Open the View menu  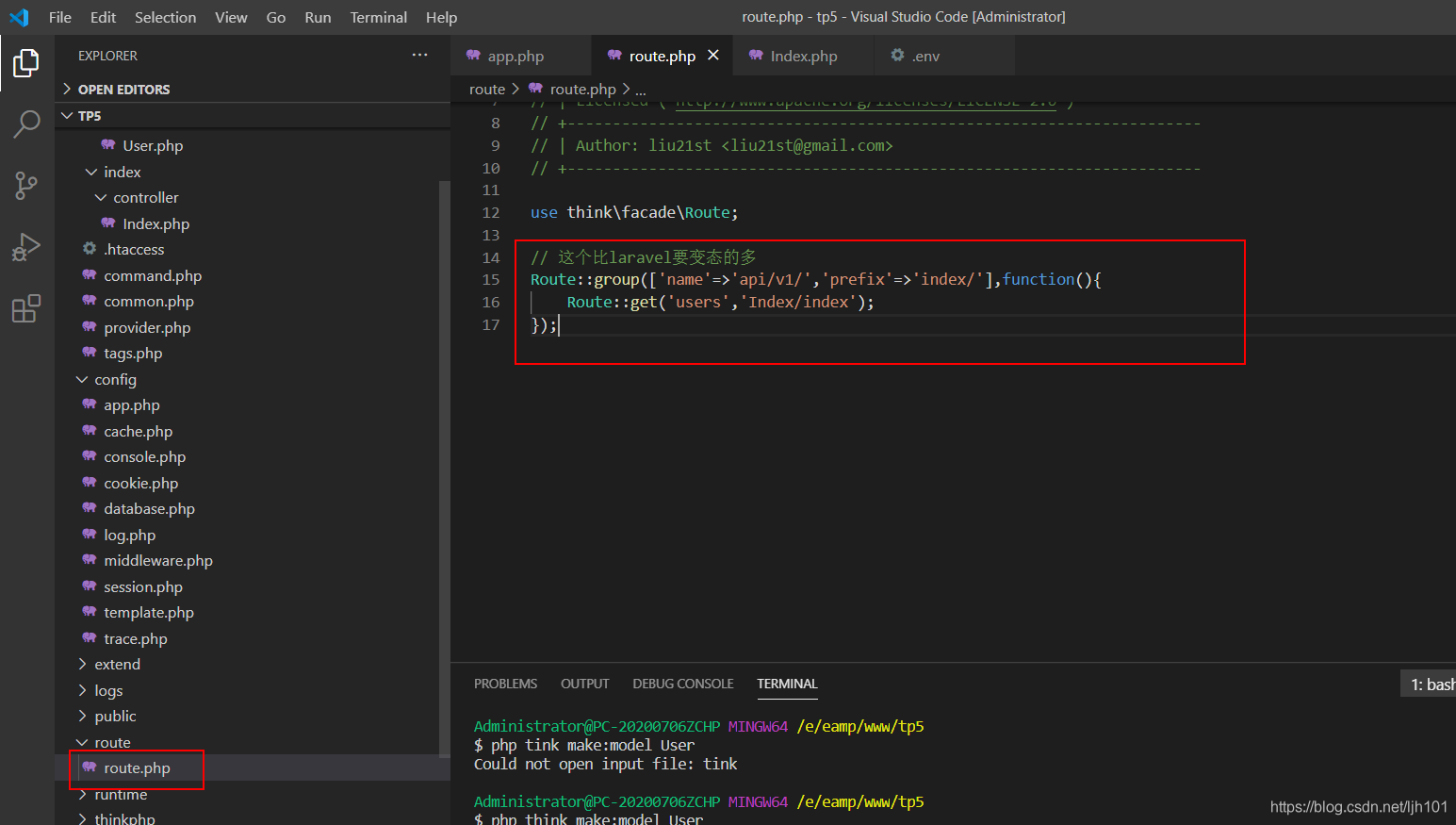point(231,17)
